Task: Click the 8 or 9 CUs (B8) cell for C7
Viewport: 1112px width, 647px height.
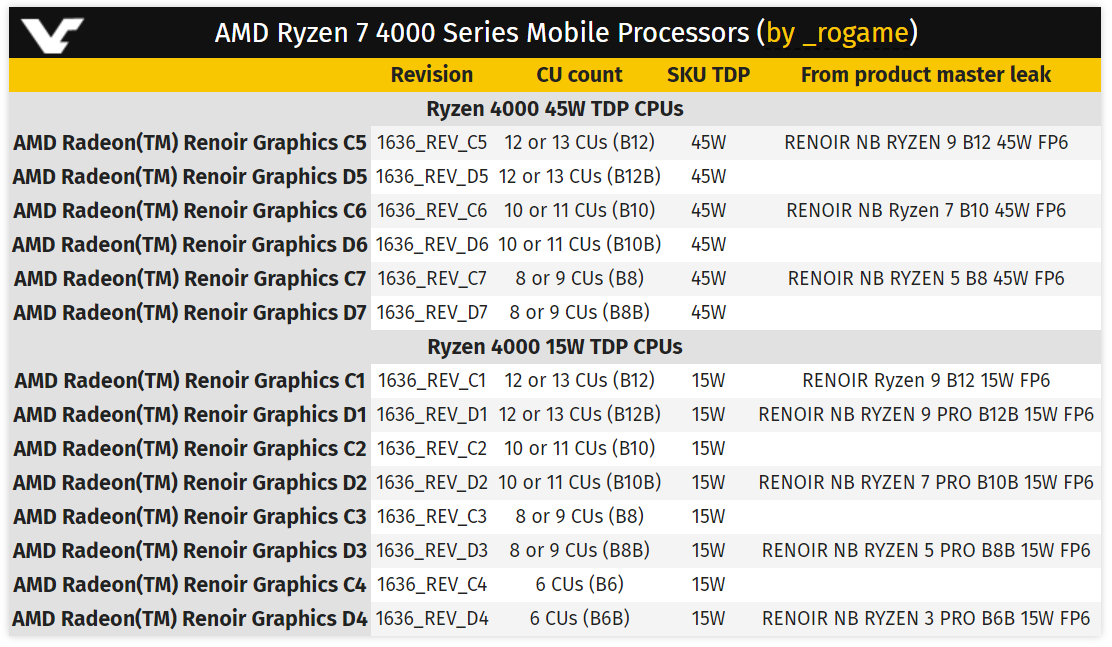Action: [x=579, y=279]
